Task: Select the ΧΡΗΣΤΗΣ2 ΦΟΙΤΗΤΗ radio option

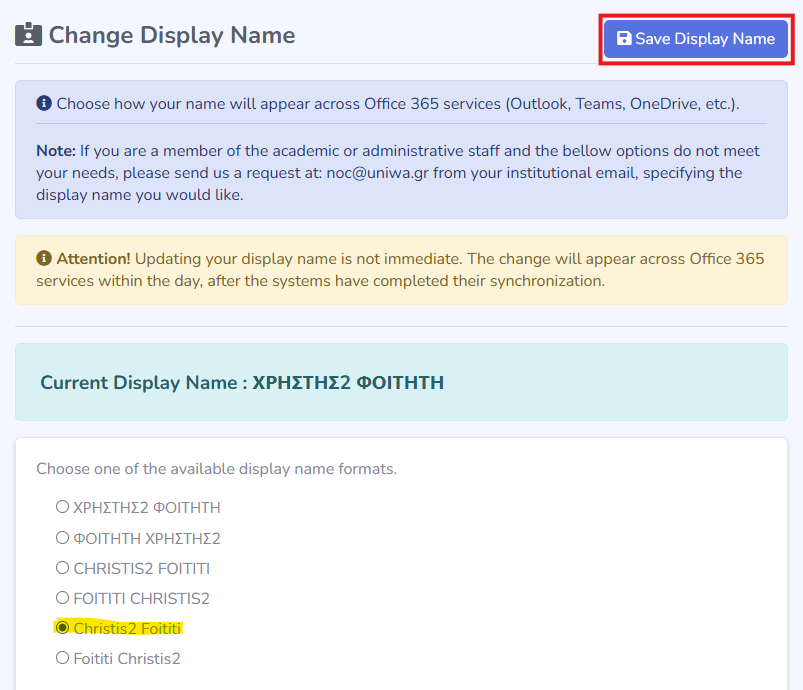Action: pos(62,507)
